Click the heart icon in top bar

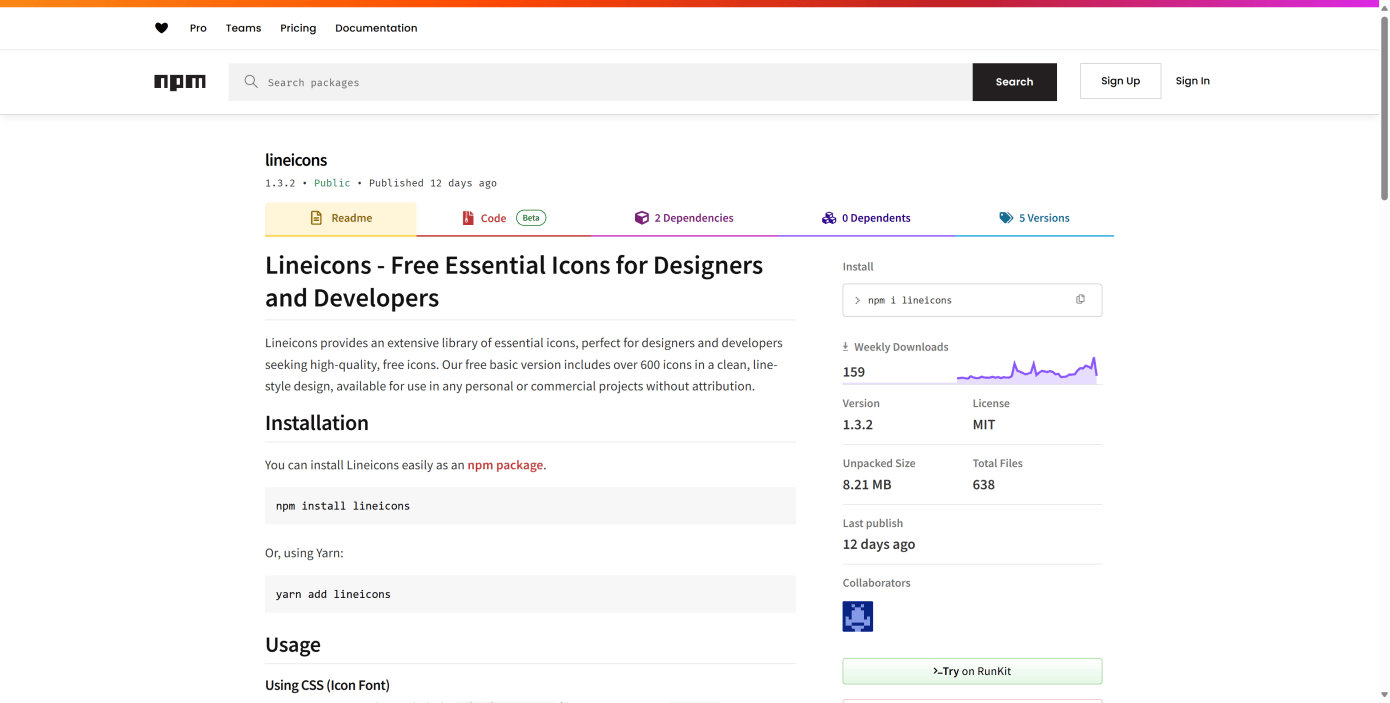[x=161, y=28]
